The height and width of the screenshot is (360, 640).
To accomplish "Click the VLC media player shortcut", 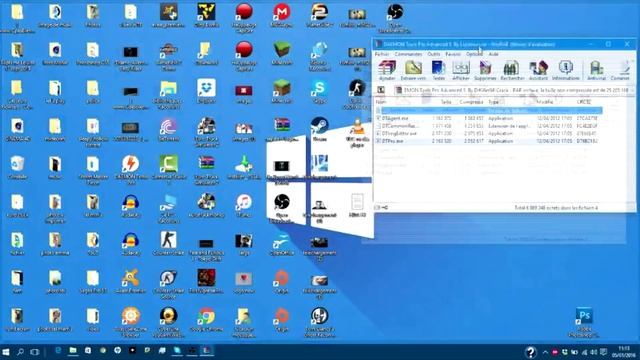I will [x=357, y=132].
